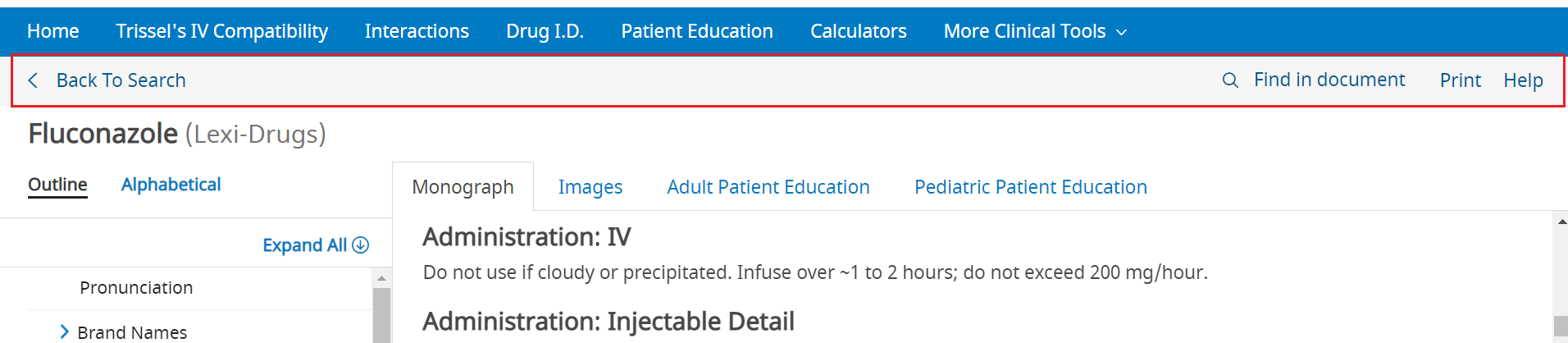Click the Expand All circled arrow icon
1568x343 pixels.
361,245
